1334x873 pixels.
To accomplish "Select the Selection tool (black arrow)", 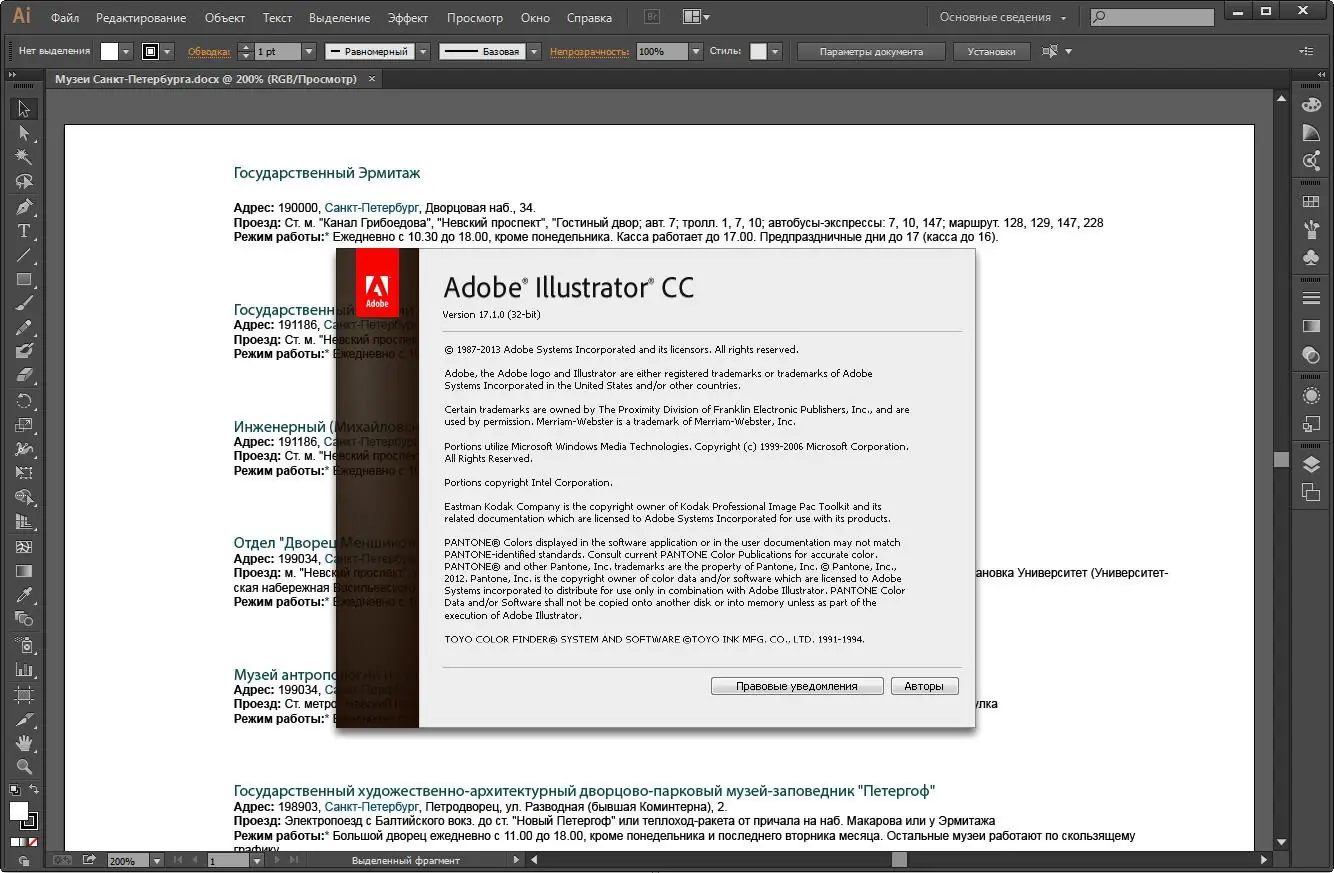I will (x=24, y=109).
